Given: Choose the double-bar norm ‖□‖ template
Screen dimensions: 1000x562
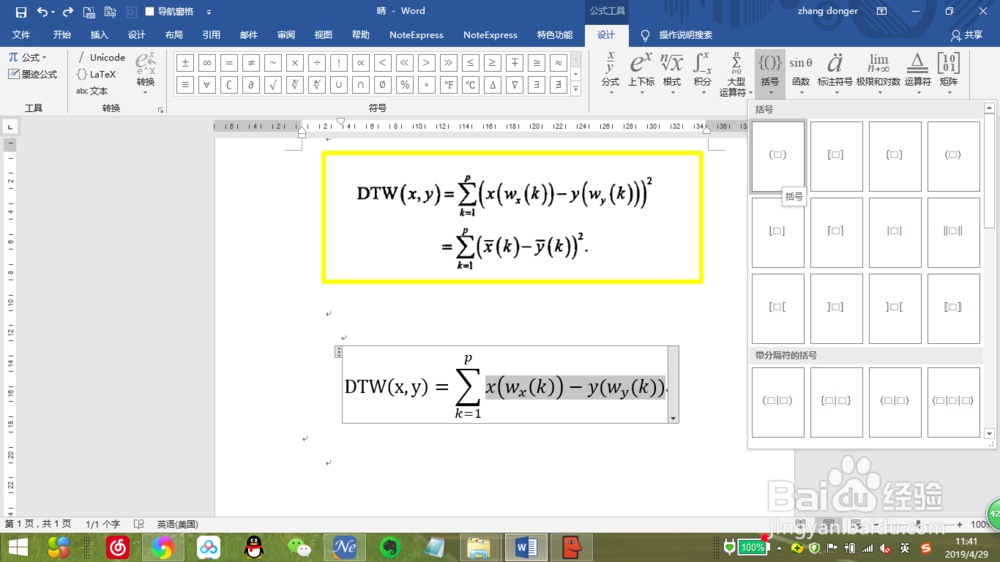Looking at the screenshot, I should point(953,232).
